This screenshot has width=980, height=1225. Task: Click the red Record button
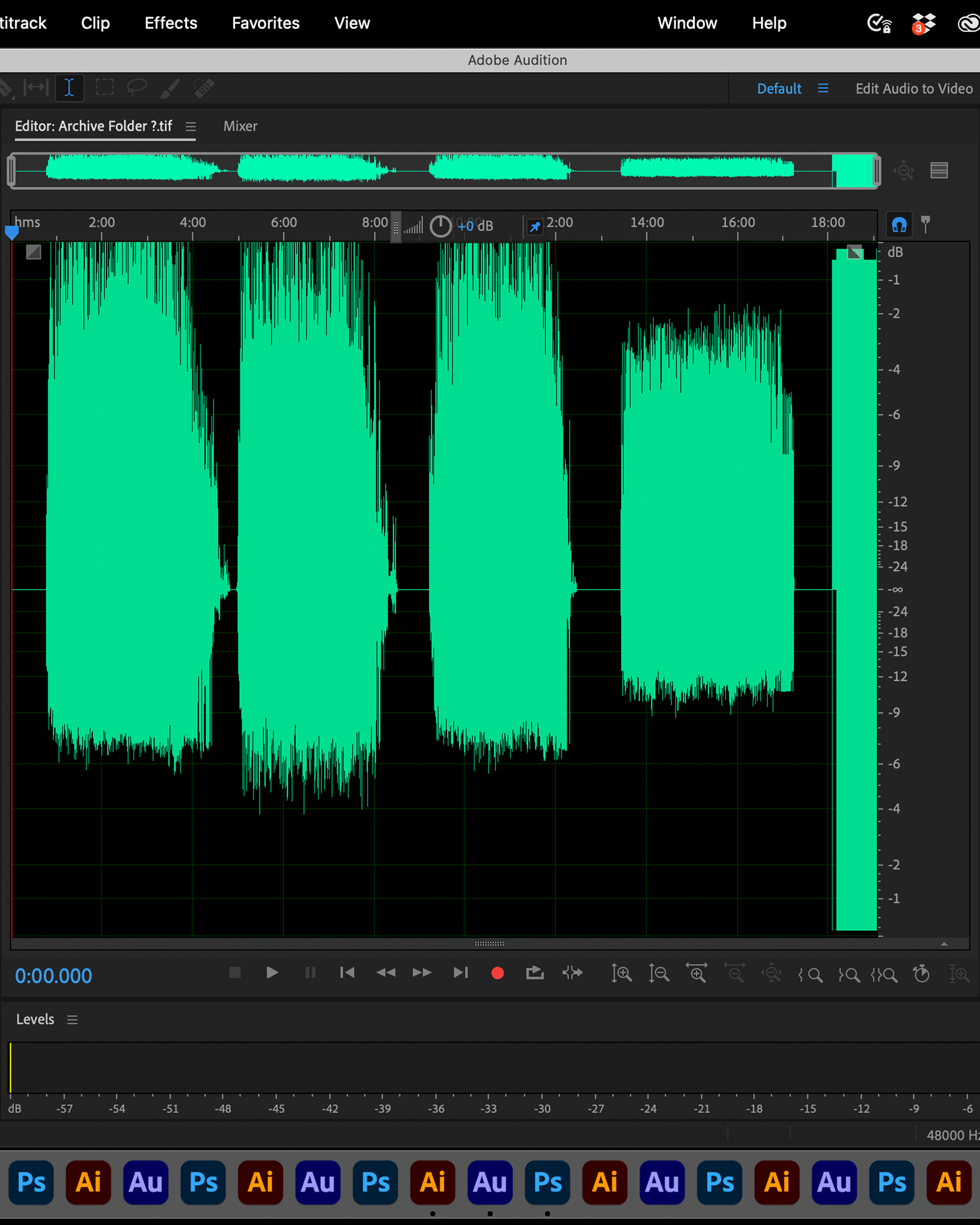coord(497,973)
